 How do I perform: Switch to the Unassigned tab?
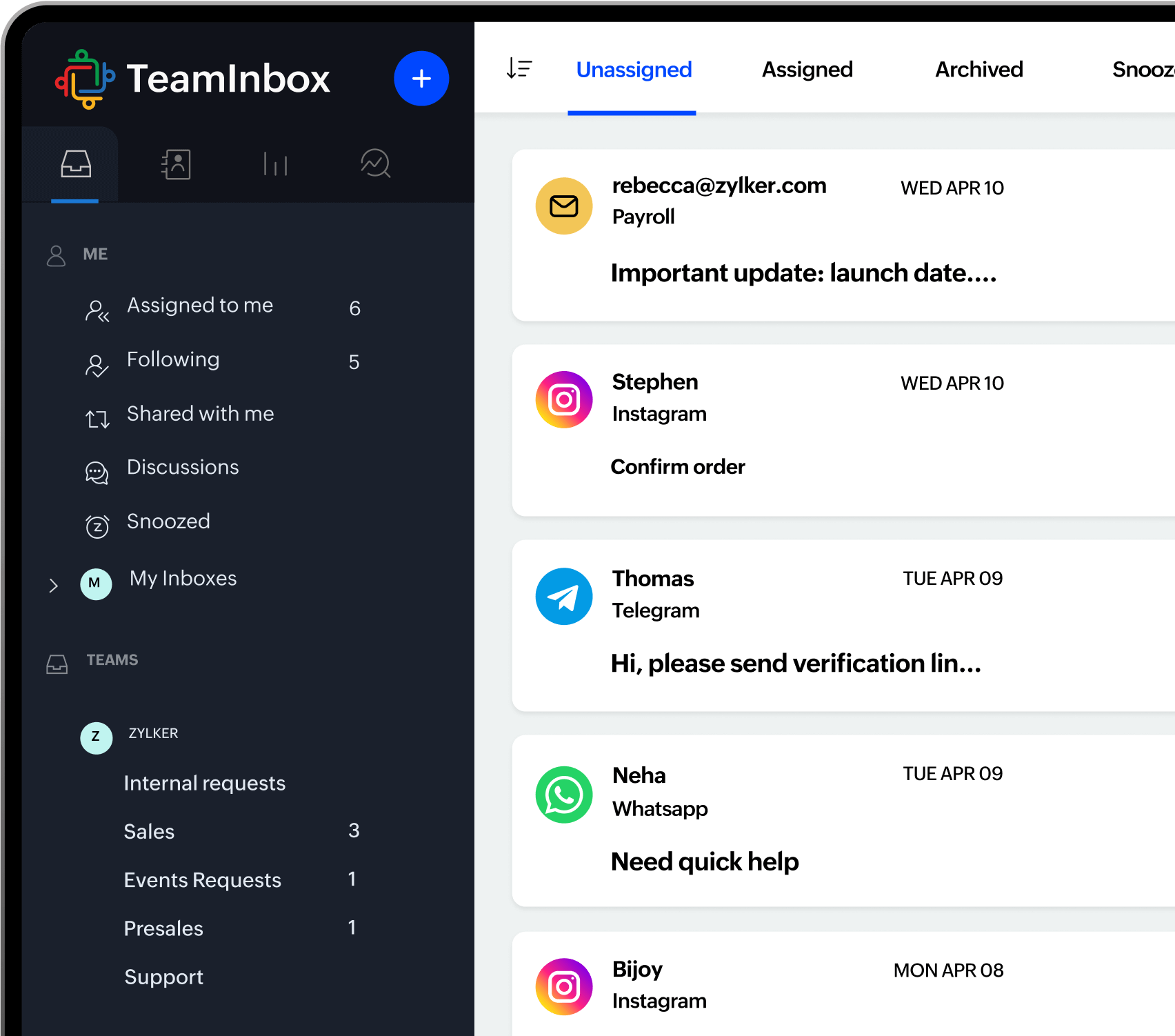(x=634, y=70)
